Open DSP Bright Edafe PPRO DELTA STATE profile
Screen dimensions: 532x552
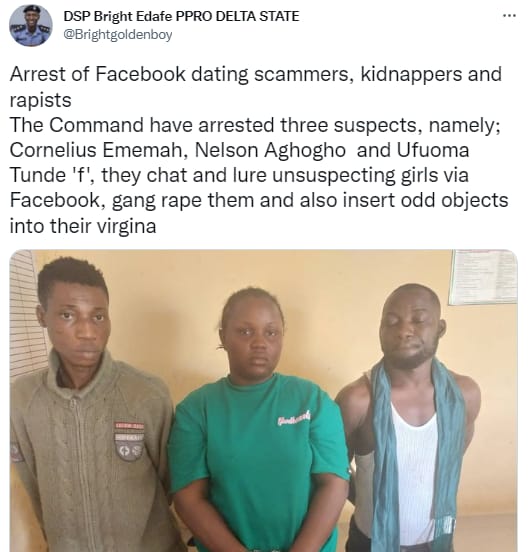(x=181, y=16)
